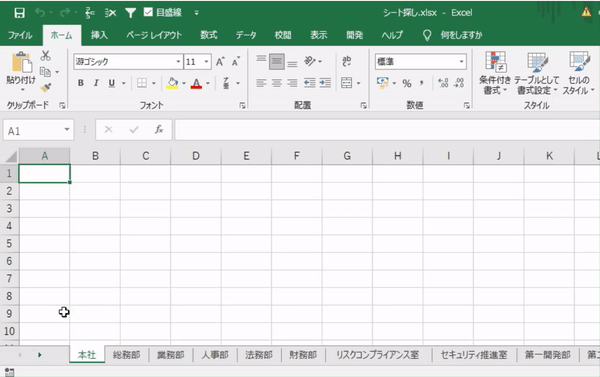This screenshot has width=600, height=377.
Task: Open the 游ゴシック font name dropdown
Action: pos(178,62)
